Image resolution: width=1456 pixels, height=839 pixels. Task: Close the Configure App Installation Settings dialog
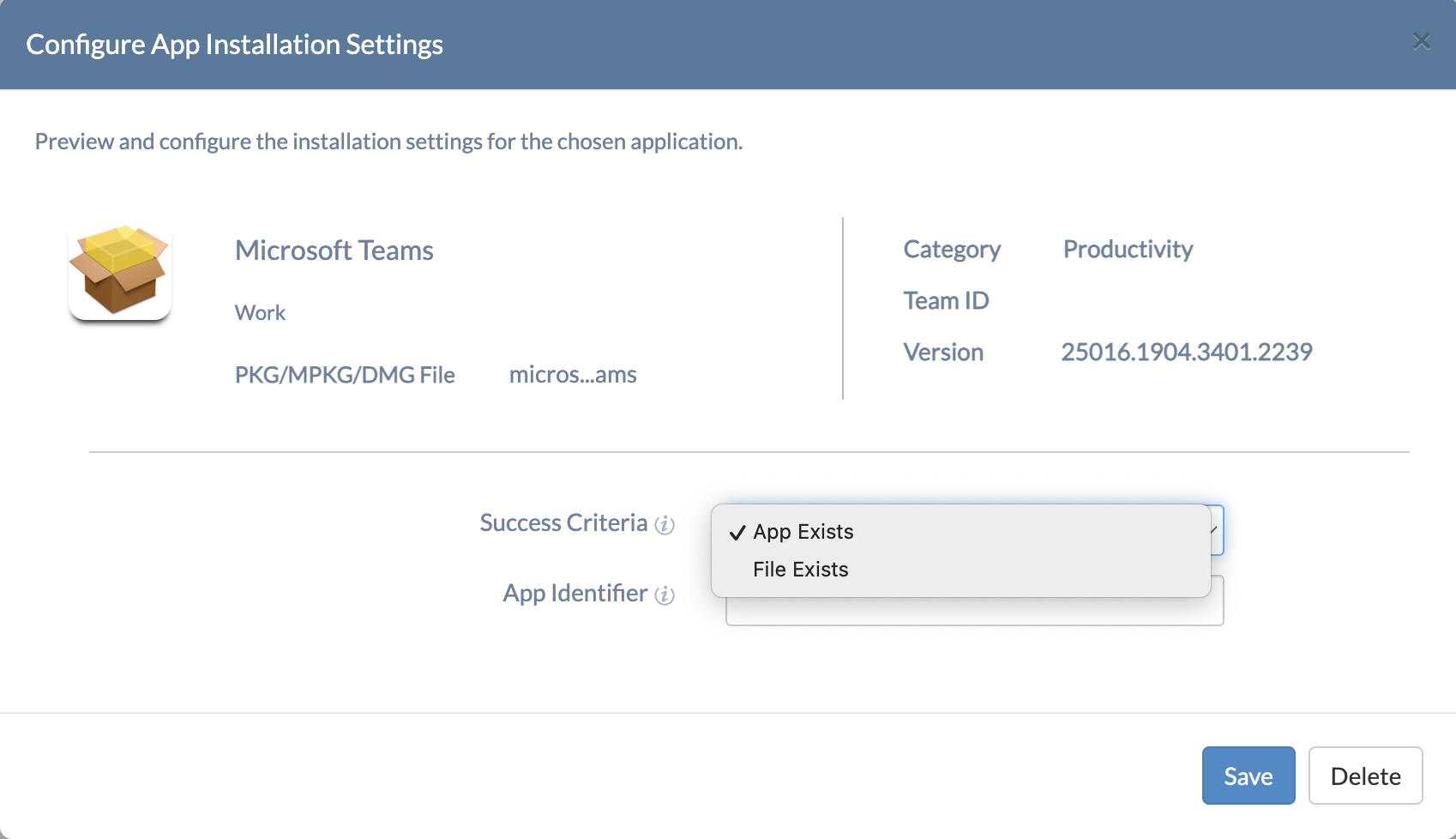tap(1421, 41)
